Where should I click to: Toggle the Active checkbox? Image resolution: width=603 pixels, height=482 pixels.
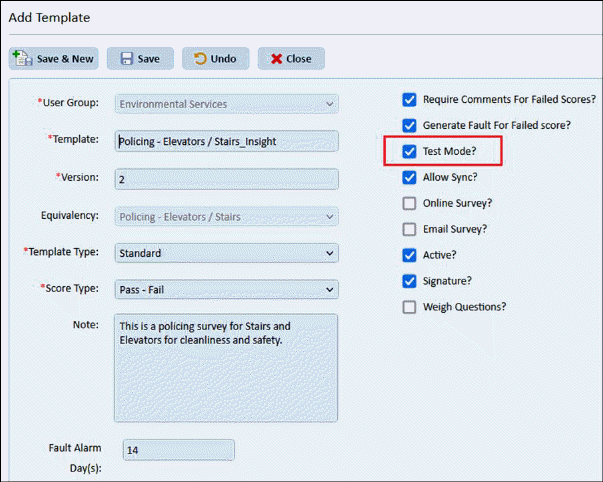[409, 255]
